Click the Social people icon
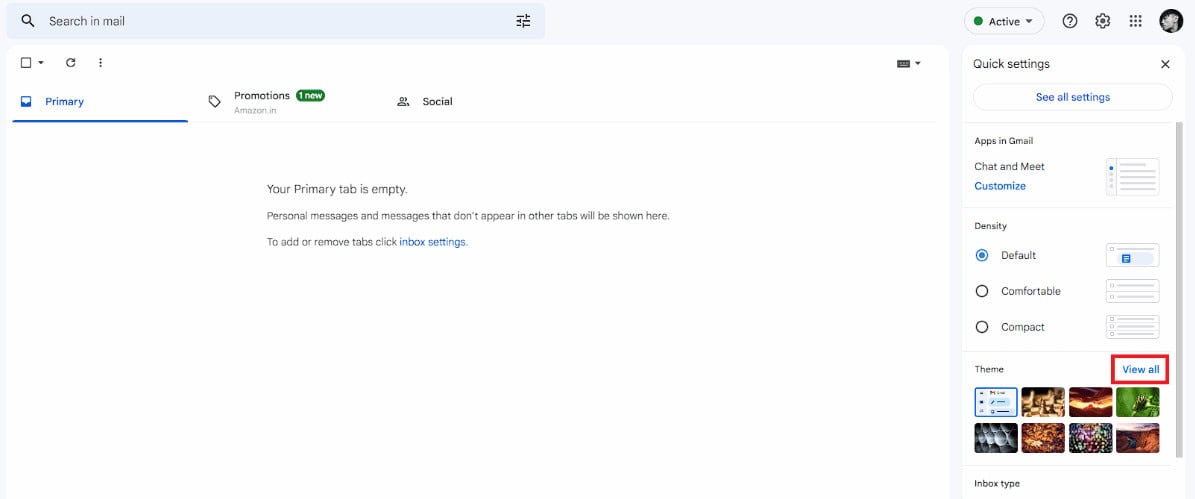This screenshot has width=1195, height=499. [x=404, y=101]
